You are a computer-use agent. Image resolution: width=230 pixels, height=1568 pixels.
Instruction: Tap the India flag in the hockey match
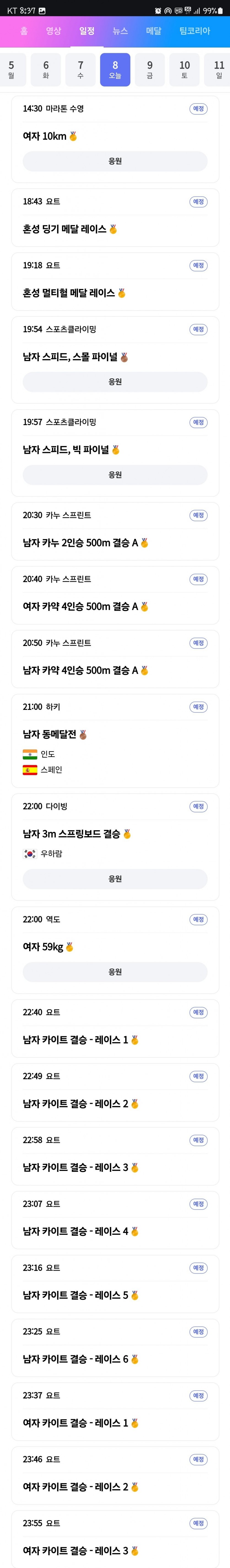30,754
